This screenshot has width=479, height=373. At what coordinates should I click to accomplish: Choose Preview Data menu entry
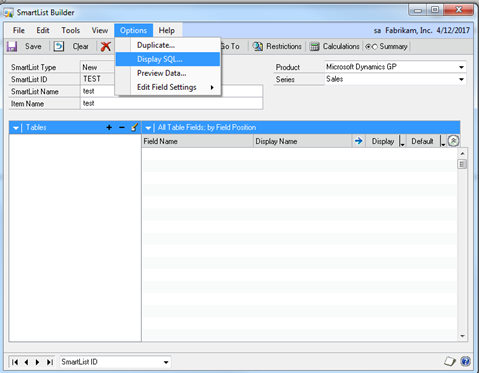(168, 73)
